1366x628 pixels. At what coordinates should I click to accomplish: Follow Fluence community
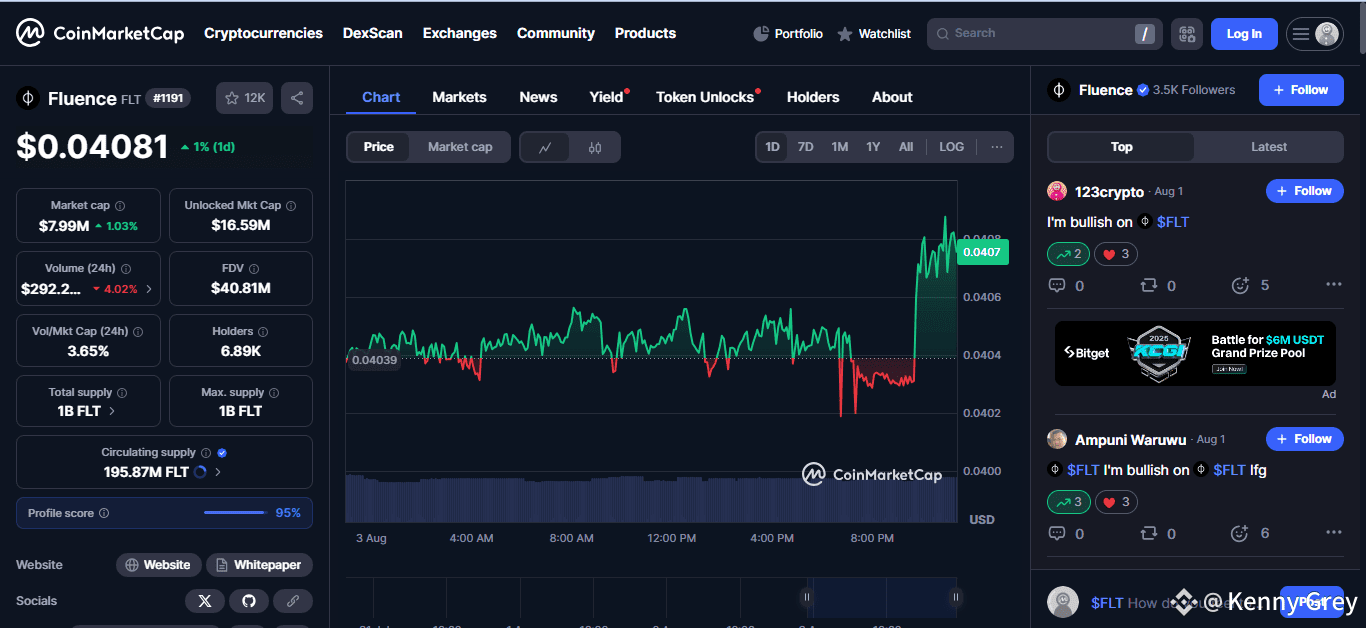pyautogui.click(x=1301, y=90)
